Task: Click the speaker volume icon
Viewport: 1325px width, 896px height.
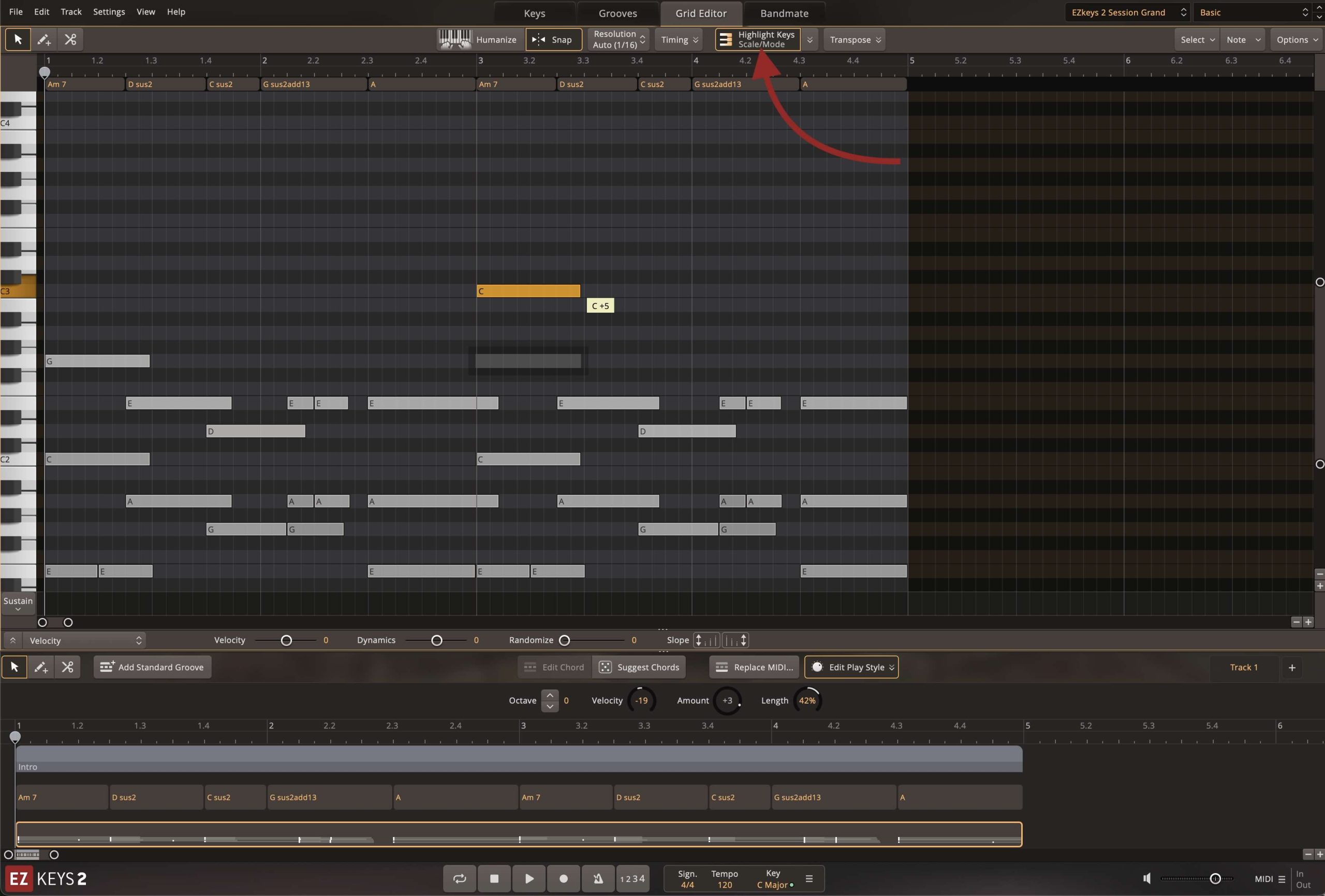Action: 1147,878
